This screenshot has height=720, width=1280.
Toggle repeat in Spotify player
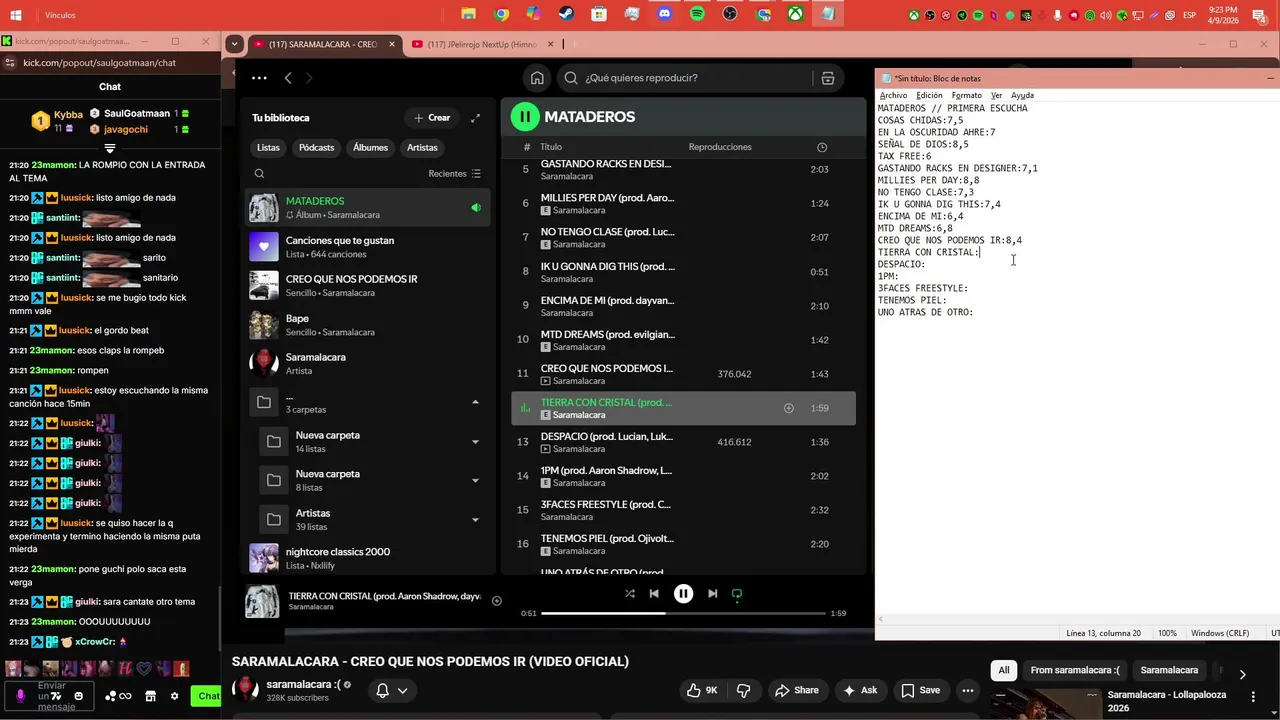[x=737, y=594]
